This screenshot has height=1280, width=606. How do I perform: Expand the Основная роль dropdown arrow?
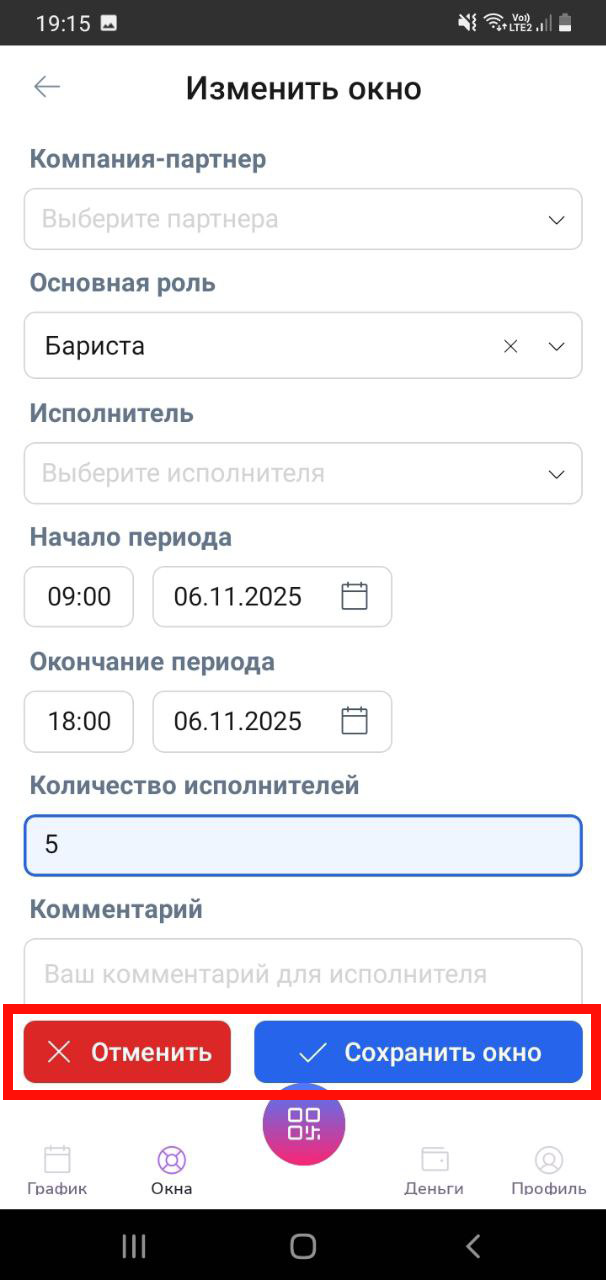(557, 346)
